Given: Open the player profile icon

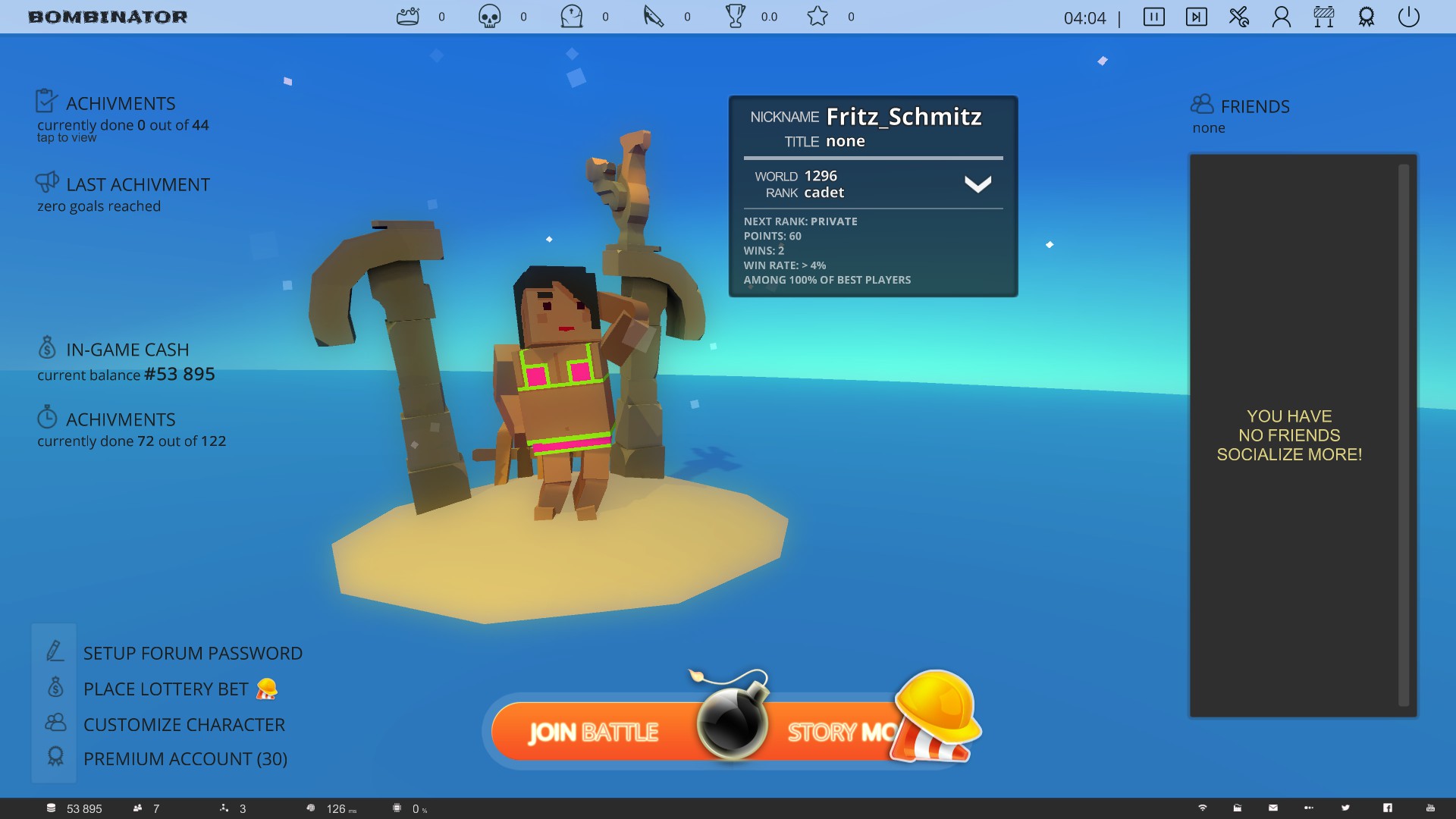Looking at the screenshot, I should tap(1281, 17).
